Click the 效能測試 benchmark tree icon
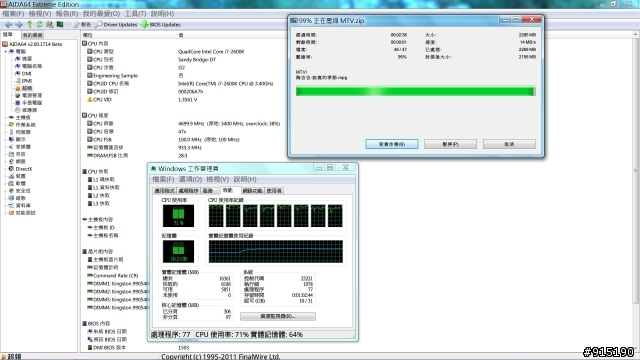Screen dimensions: 640x360 [x=11, y=213]
